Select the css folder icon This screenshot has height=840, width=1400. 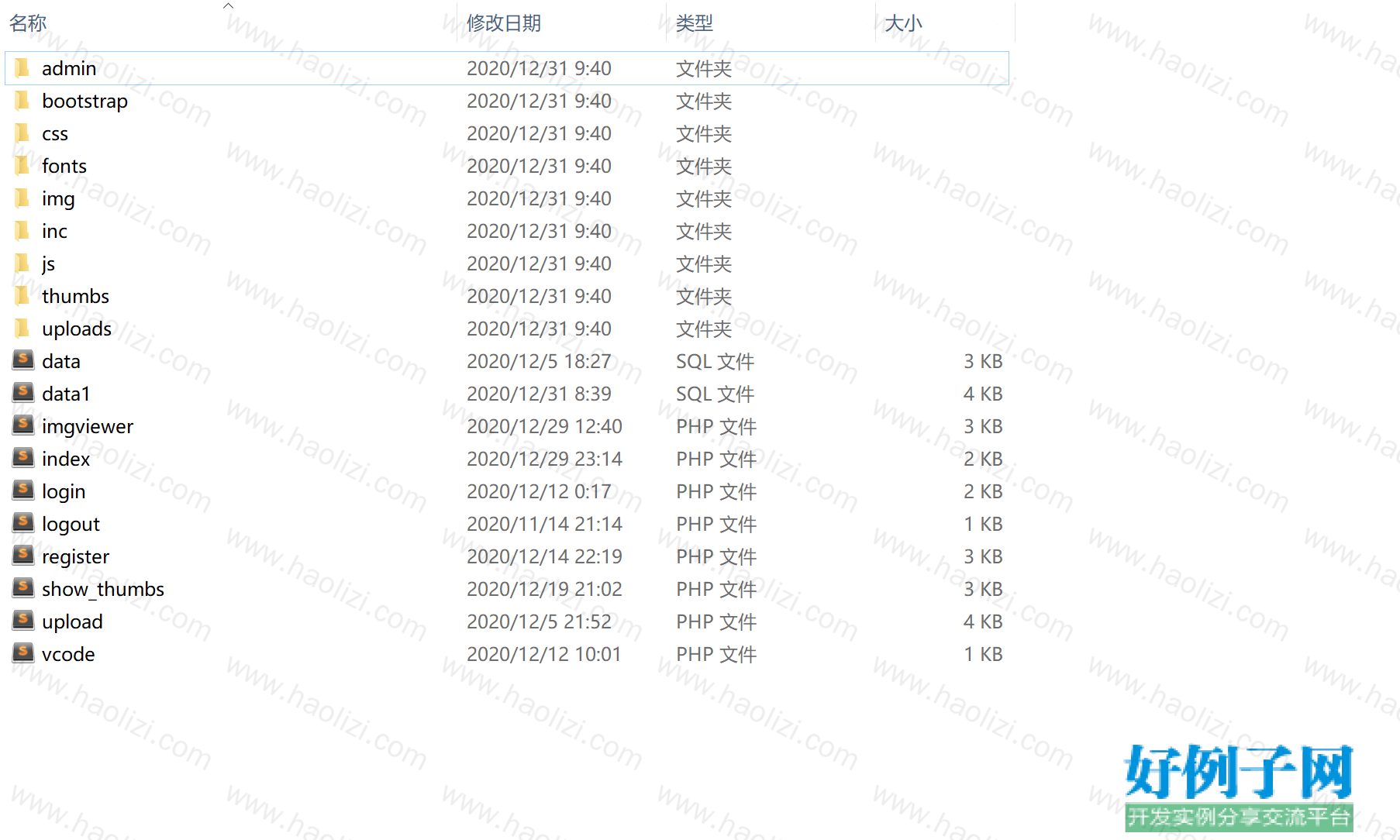click(22, 133)
